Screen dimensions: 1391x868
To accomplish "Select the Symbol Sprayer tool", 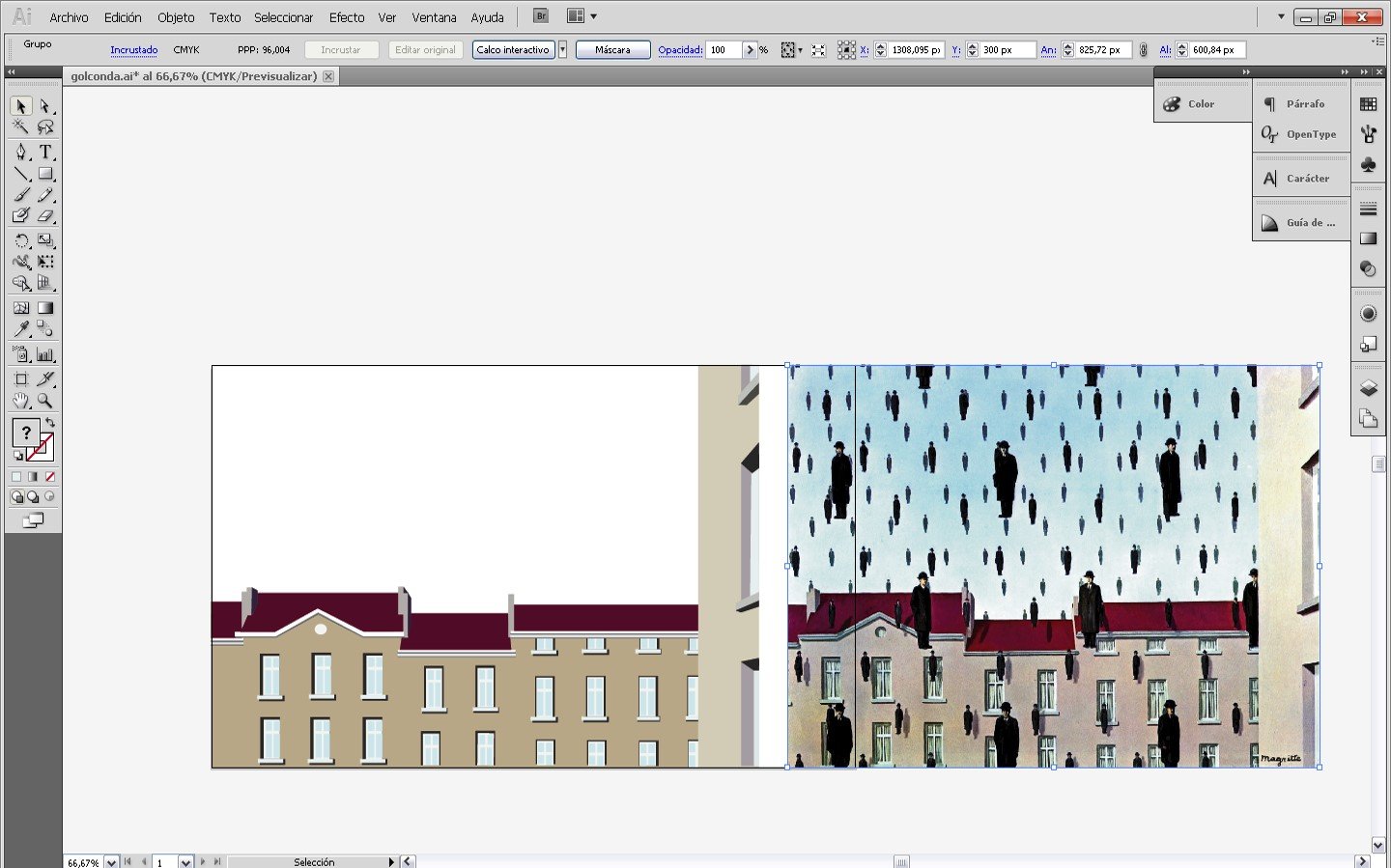I will (x=21, y=354).
